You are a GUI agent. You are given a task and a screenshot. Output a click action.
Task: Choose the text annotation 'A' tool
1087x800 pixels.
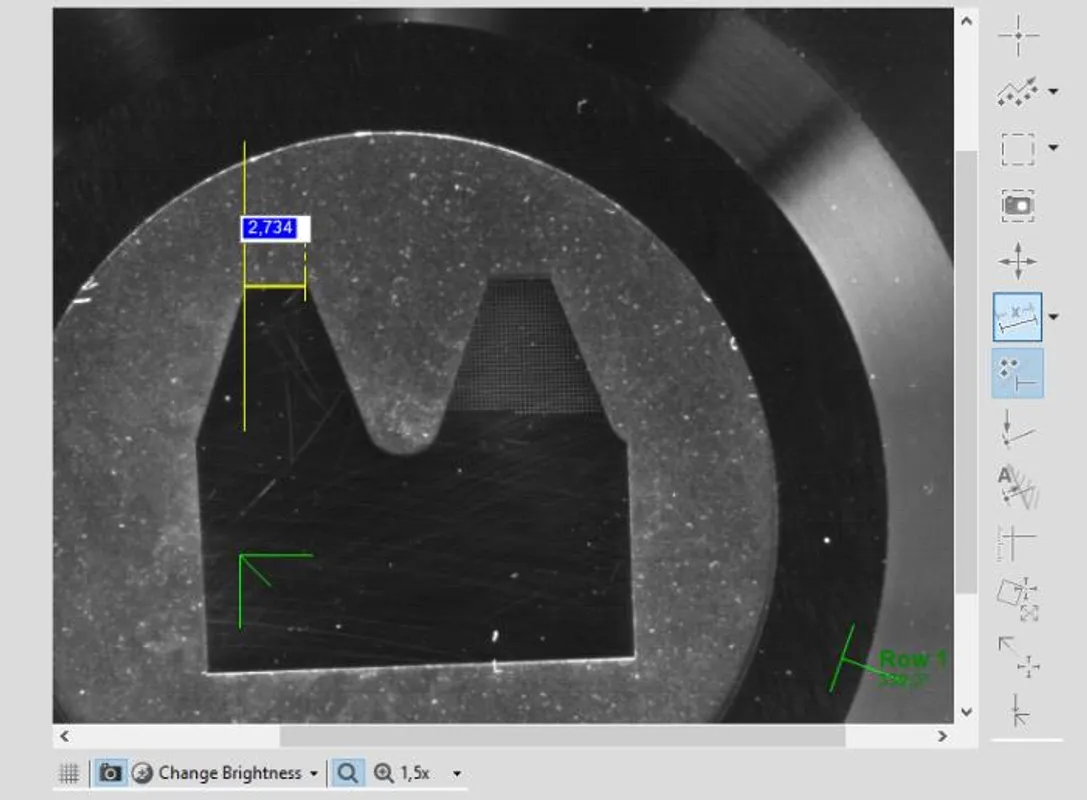point(1018,486)
